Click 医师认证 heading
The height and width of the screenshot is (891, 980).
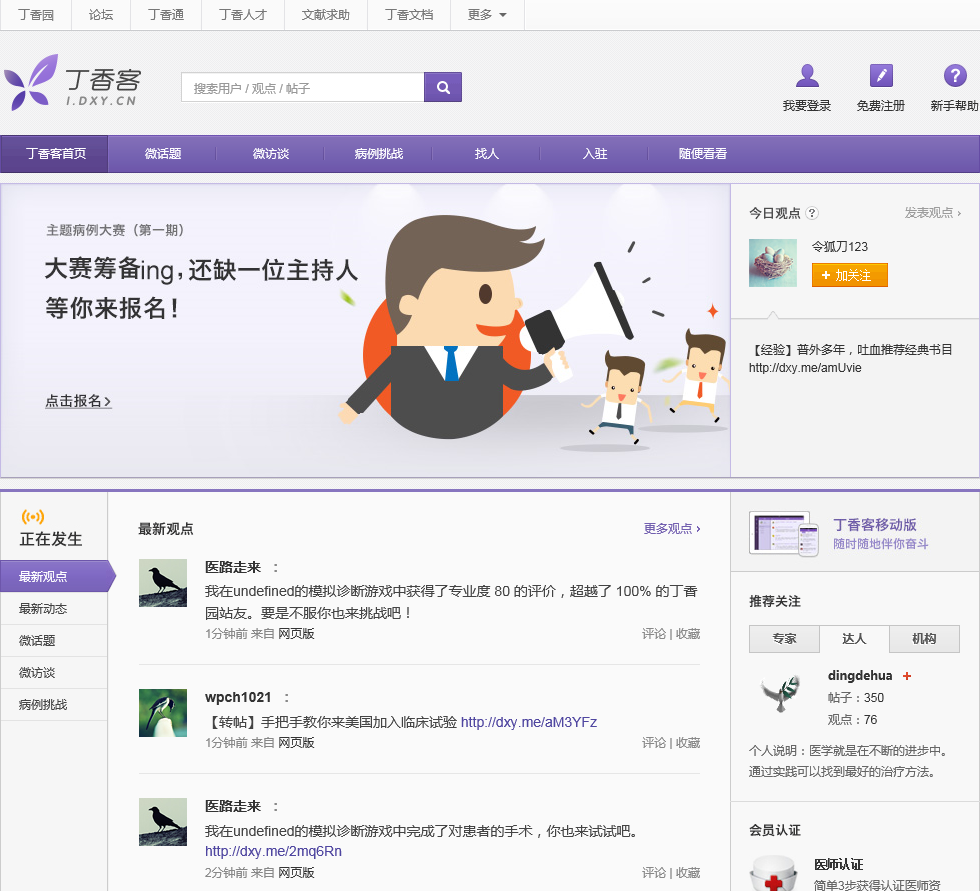tap(838, 864)
